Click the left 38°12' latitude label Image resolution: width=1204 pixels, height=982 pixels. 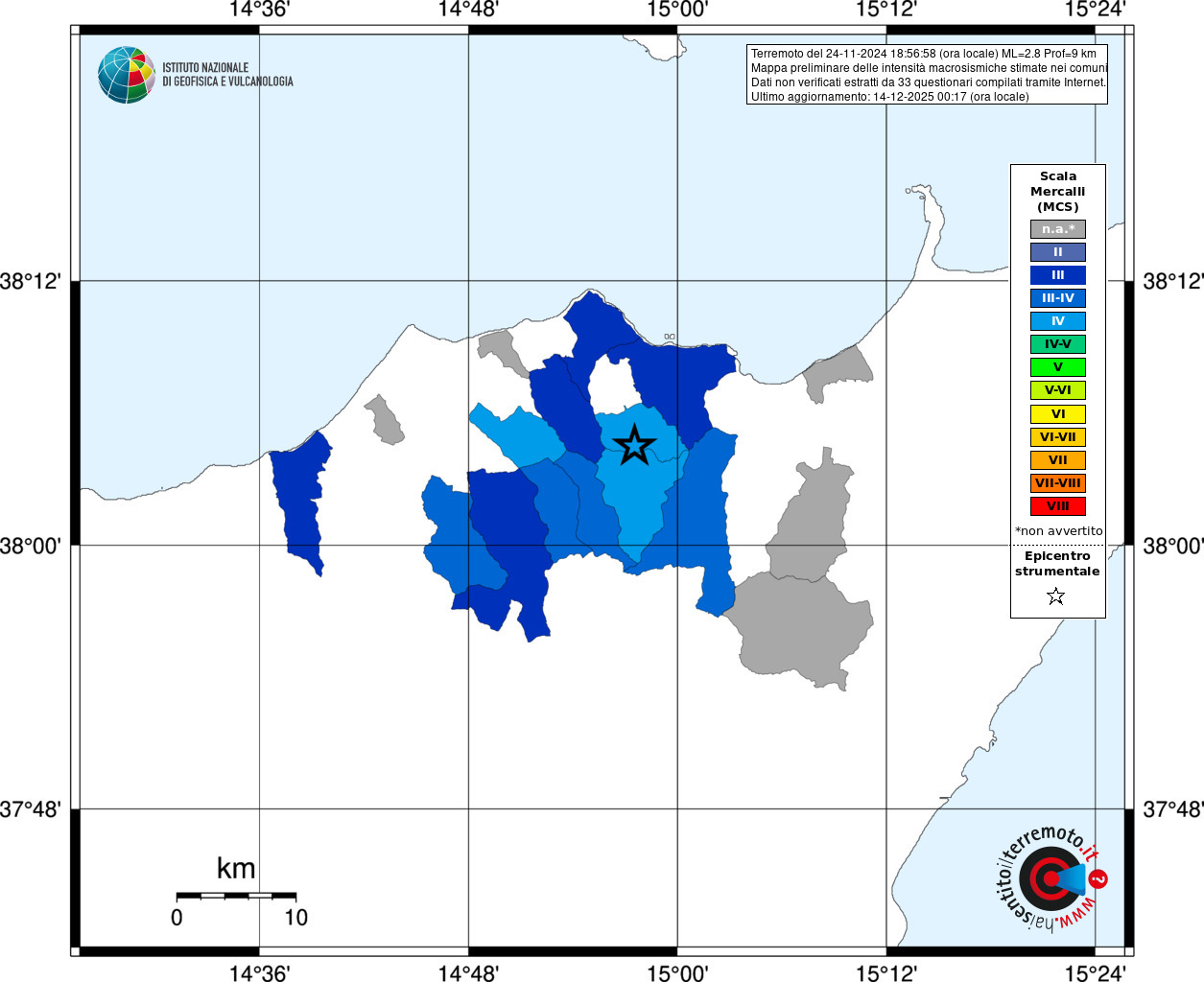[x=31, y=281]
